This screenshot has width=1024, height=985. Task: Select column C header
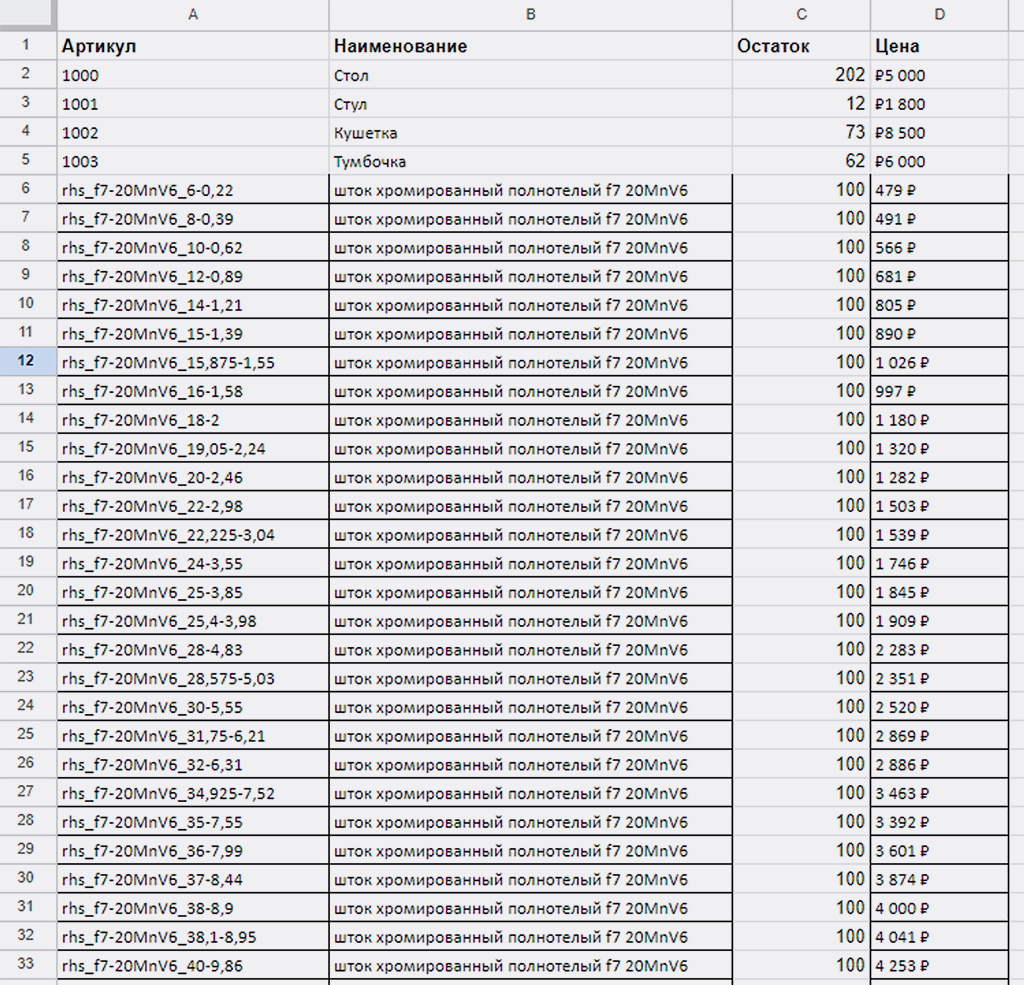[x=801, y=14]
